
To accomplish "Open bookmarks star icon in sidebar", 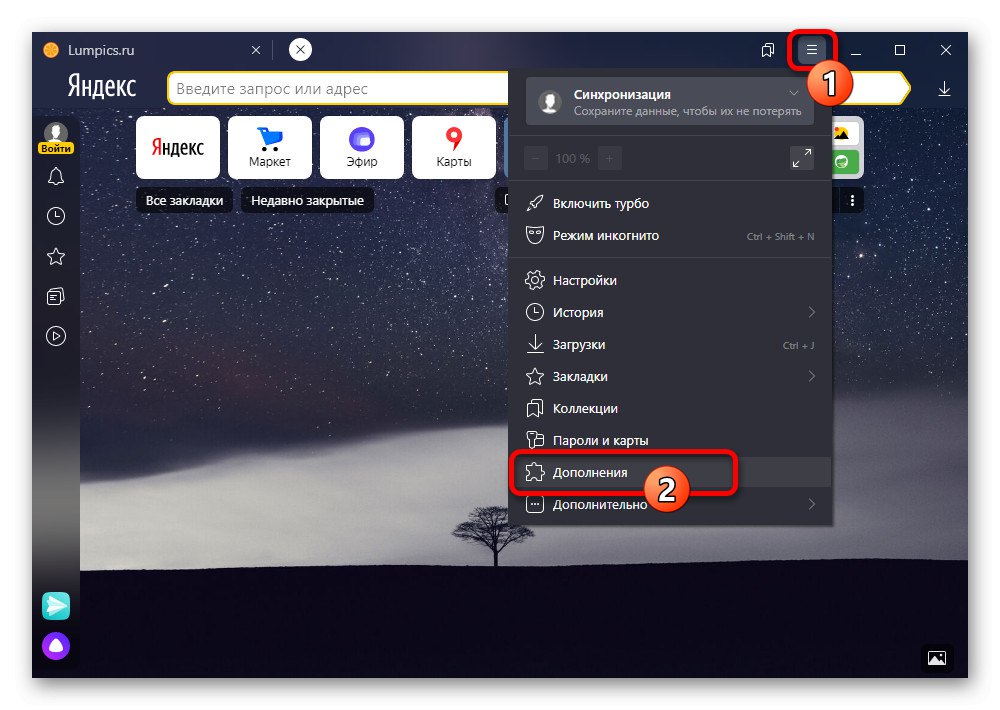I will click(56, 256).
